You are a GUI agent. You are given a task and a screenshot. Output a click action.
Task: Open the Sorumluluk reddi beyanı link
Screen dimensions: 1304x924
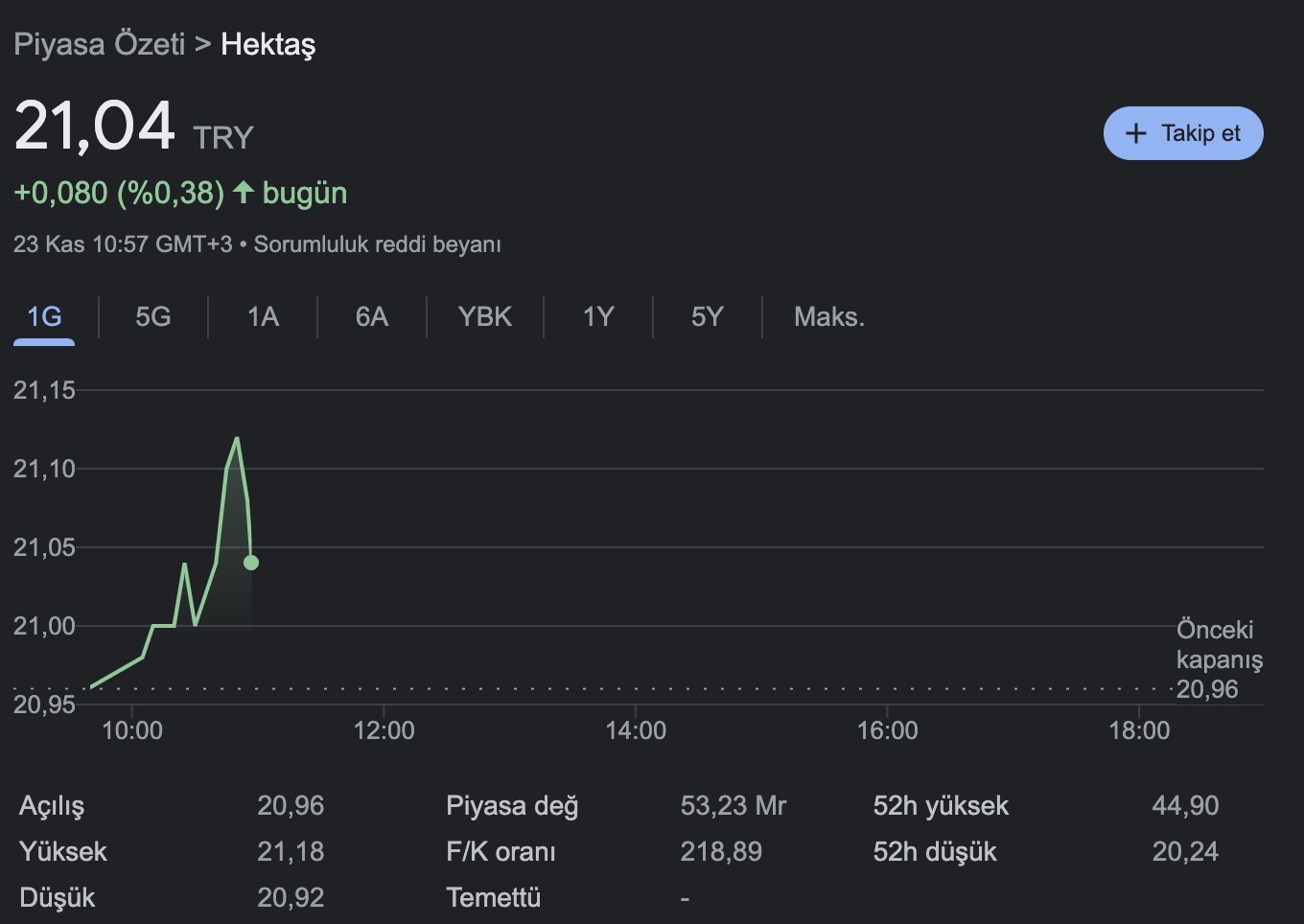click(x=377, y=244)
